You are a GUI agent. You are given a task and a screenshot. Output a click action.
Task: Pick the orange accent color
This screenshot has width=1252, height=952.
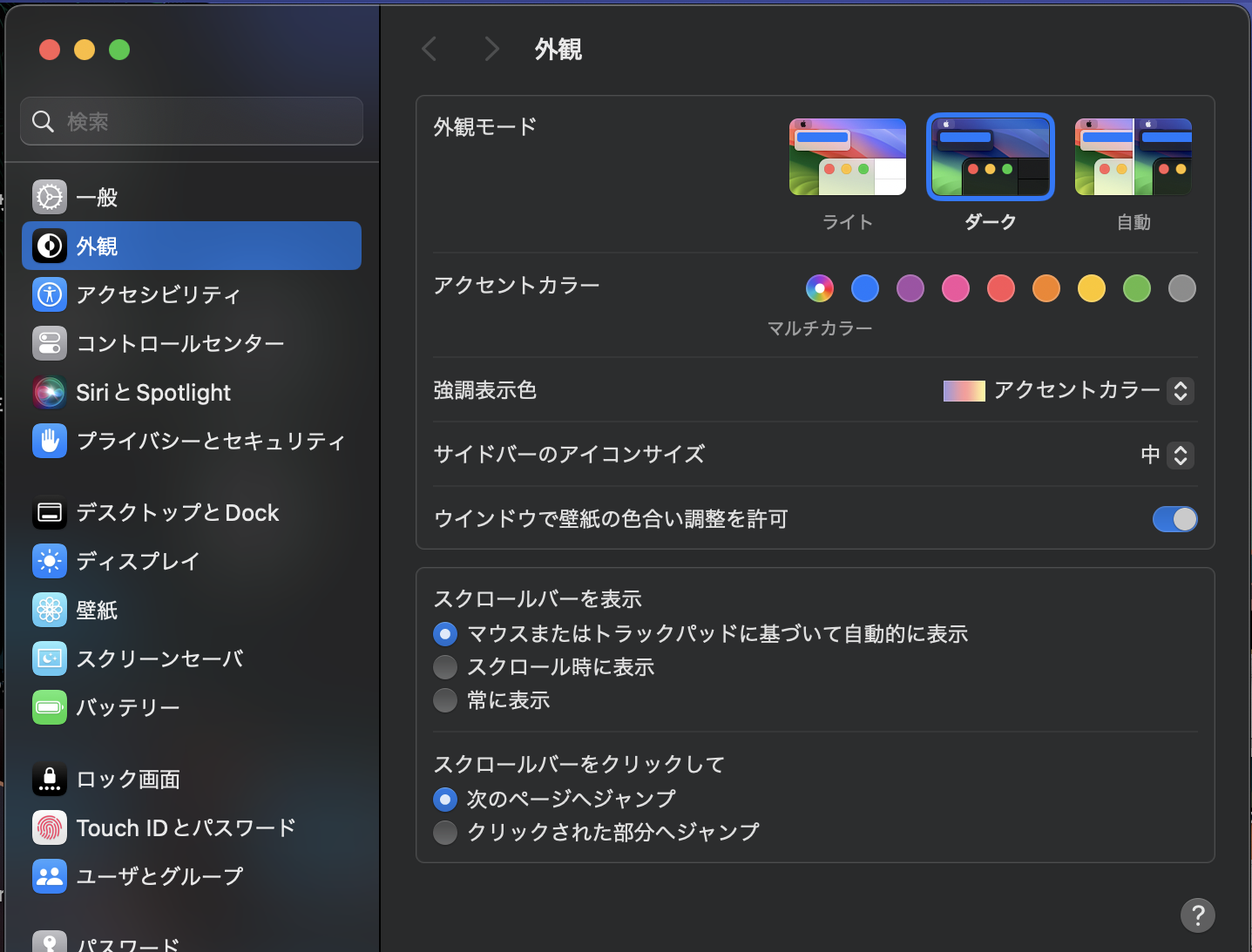tap(1046, 288)
